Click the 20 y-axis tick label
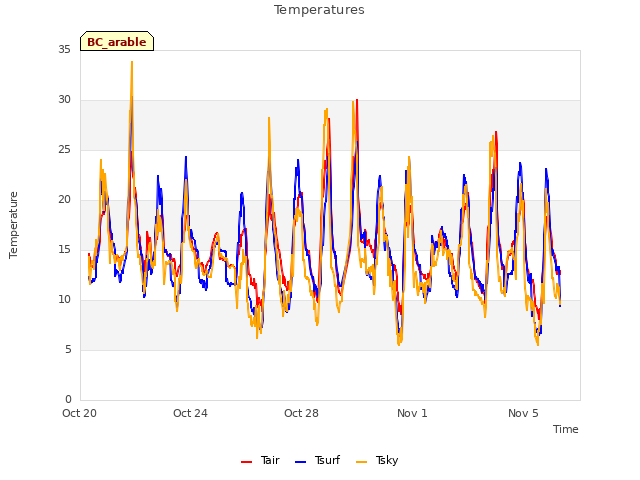The image size is (640, 480). [x=64, y=200]
